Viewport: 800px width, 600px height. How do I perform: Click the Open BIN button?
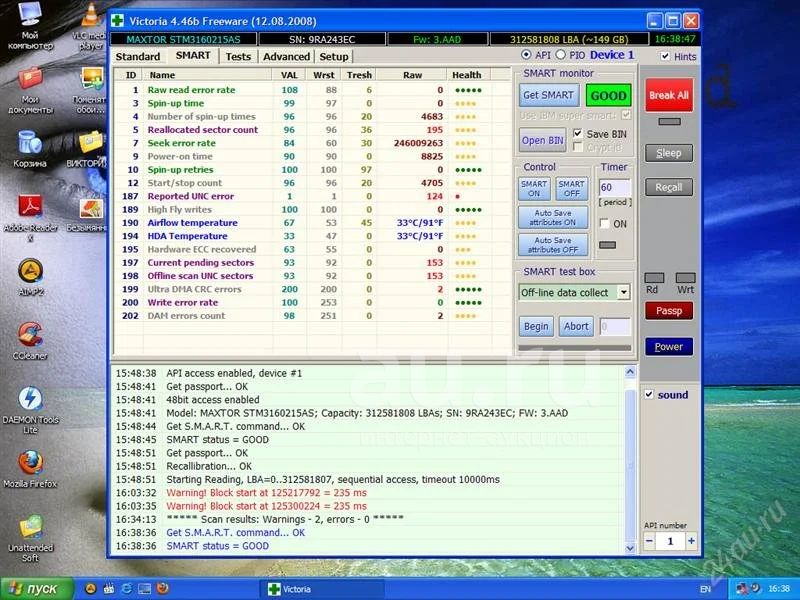point(542,140)
